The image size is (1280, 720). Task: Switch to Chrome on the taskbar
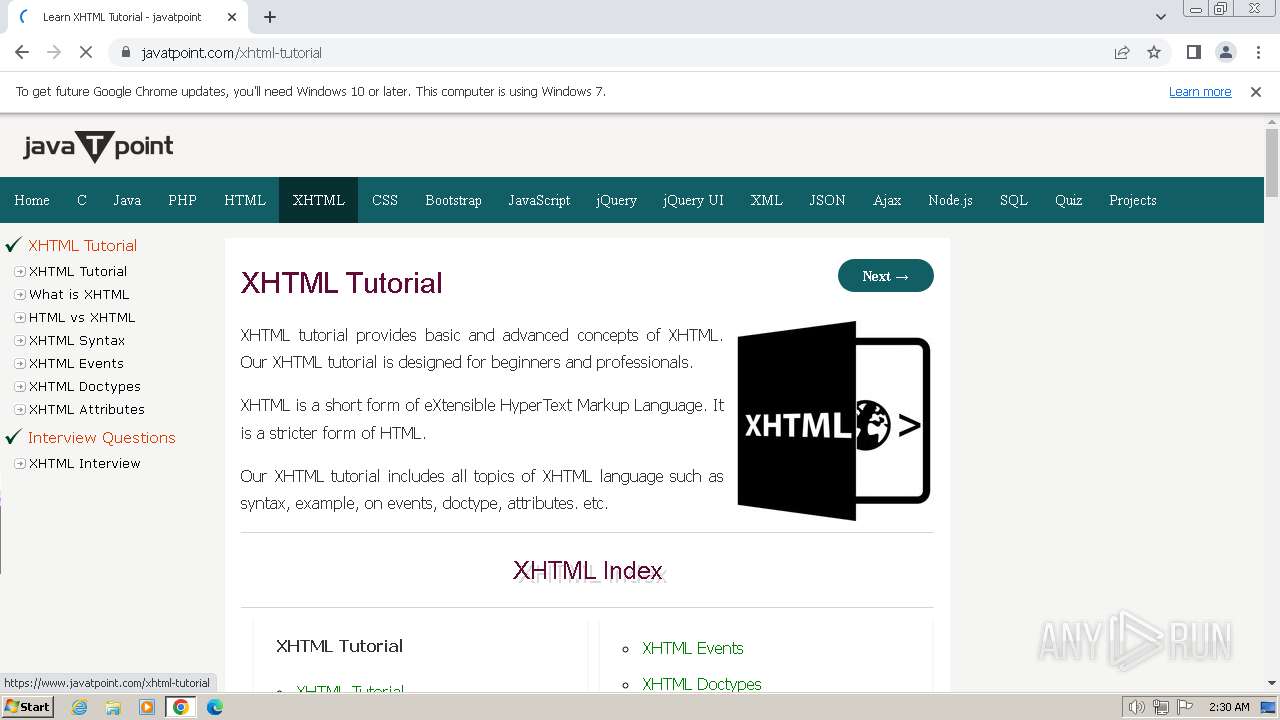coord(180,707)
